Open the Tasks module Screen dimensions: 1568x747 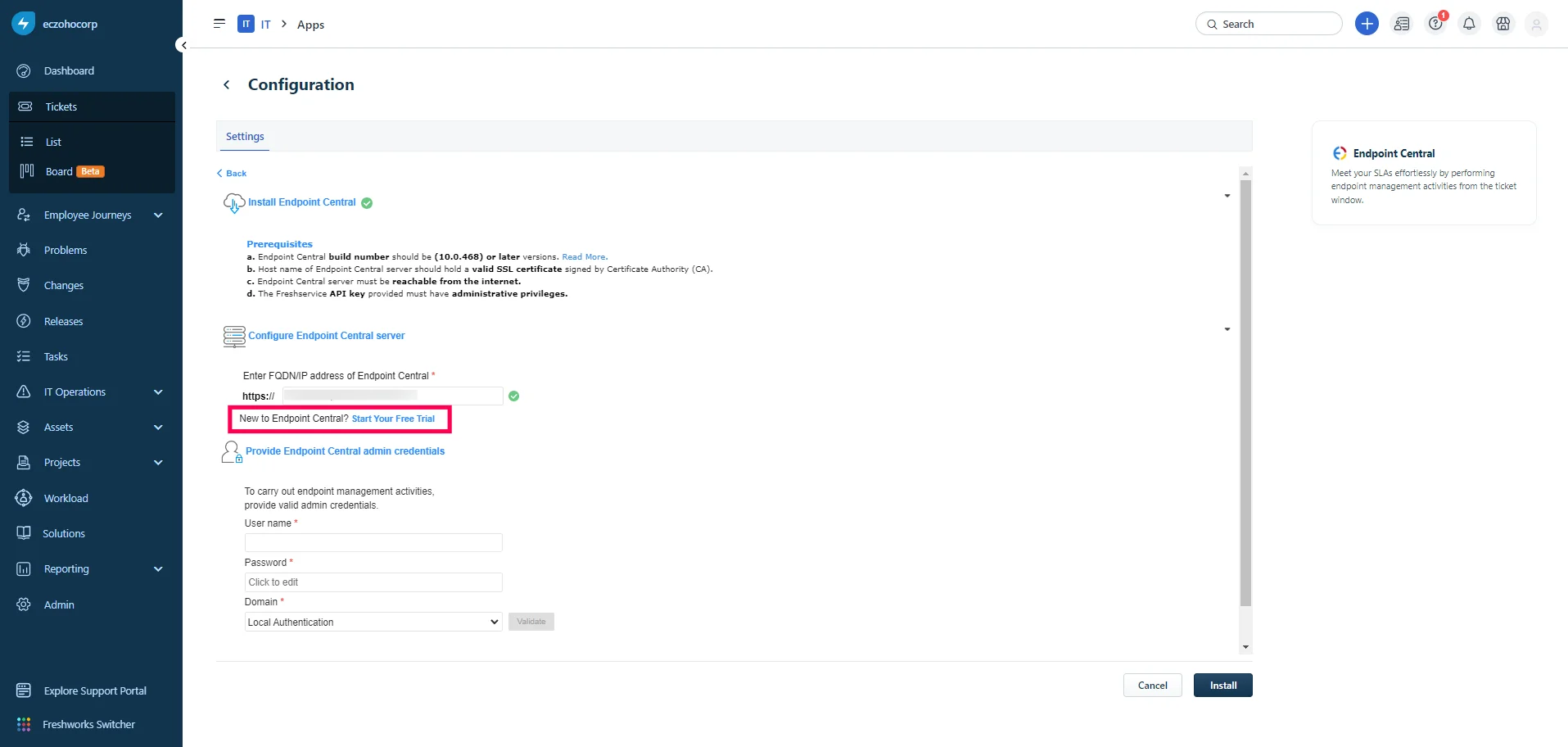56,356
